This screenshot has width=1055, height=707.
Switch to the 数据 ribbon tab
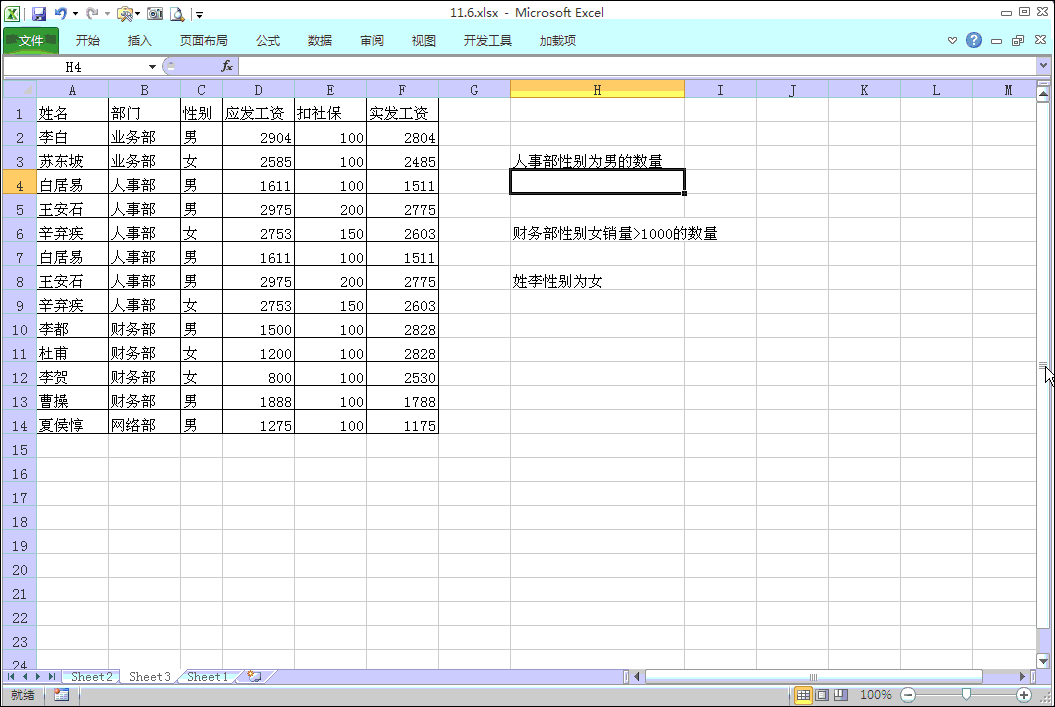coord(320,40)
